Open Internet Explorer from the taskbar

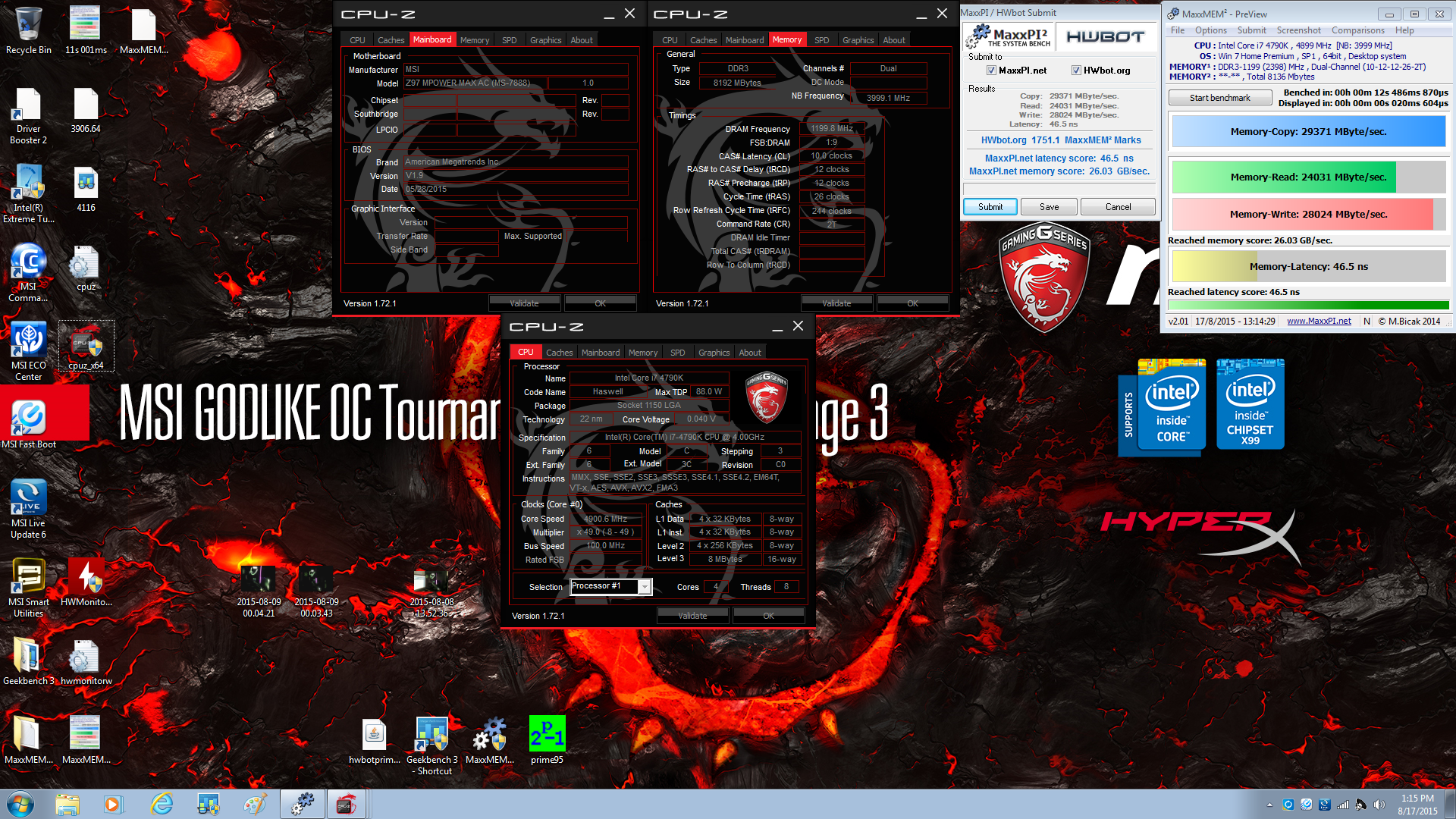[162, 804]
